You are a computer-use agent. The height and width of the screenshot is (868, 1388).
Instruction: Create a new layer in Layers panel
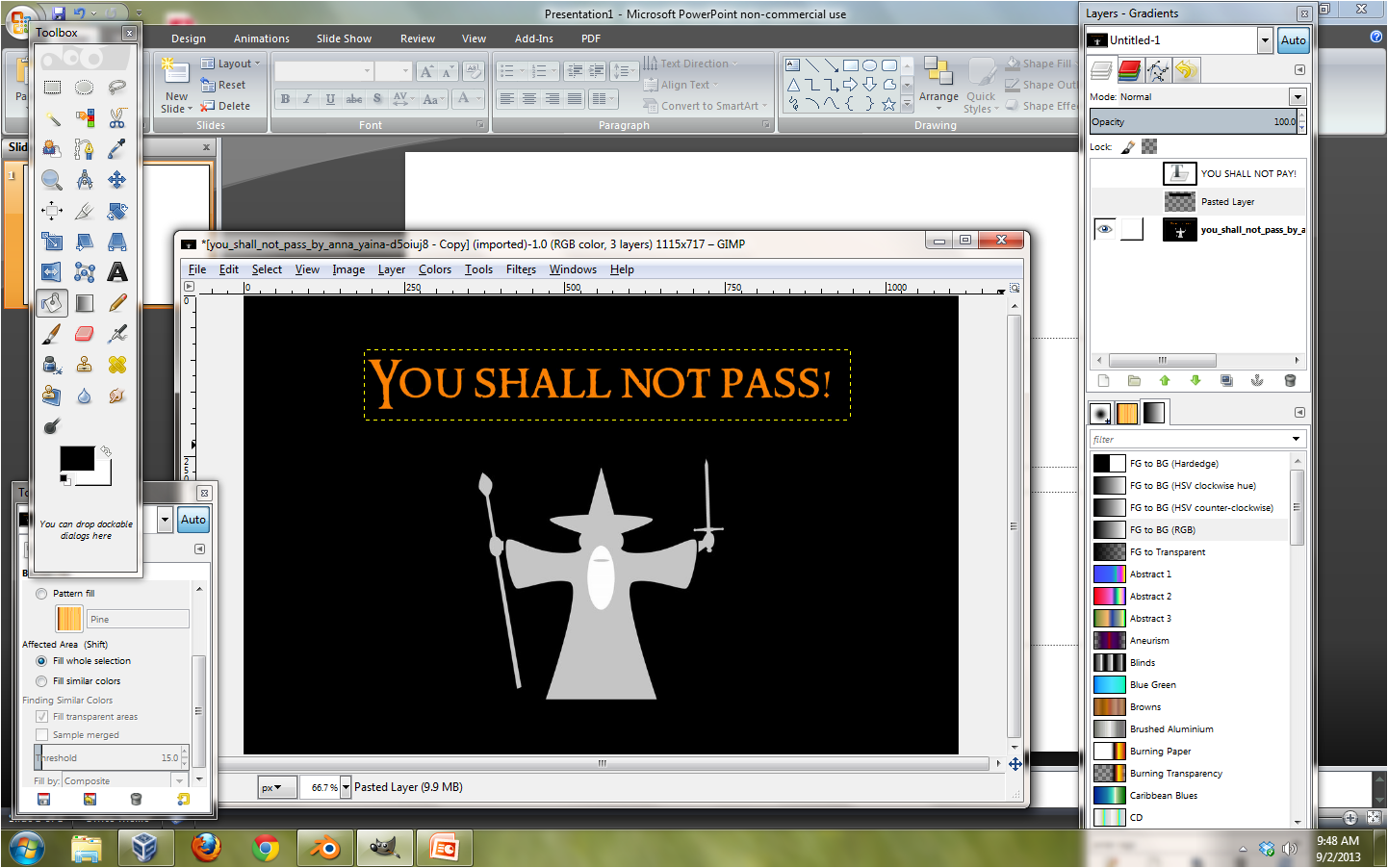[1103, 380]
